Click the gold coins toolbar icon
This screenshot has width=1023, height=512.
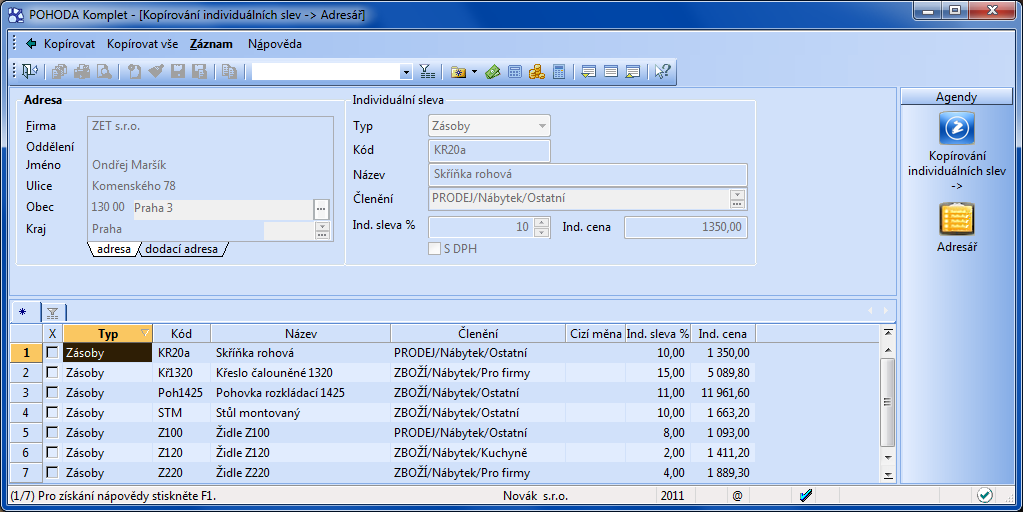click(x=537, y=72)
